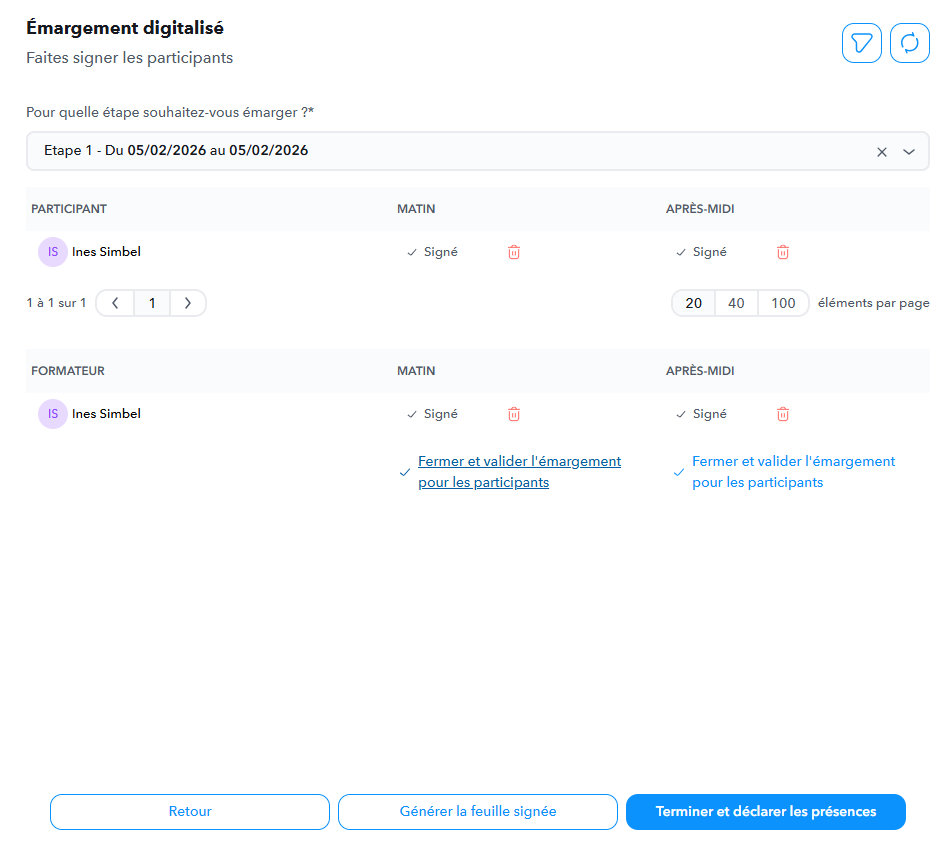Click the Retour button
This screenshot has height=842, width=943.
(190, 811)
